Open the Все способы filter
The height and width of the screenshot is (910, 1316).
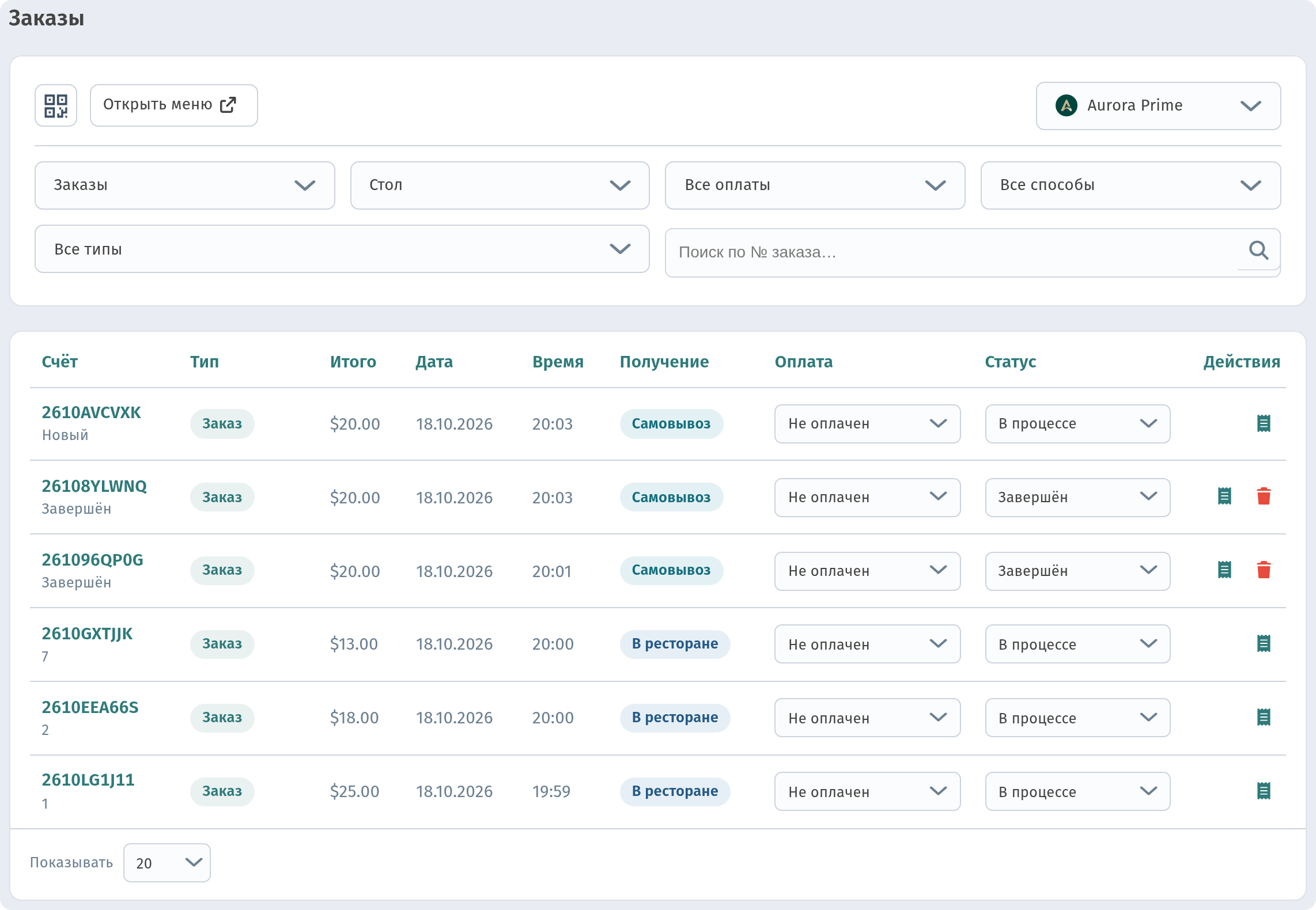point(1130,185)
